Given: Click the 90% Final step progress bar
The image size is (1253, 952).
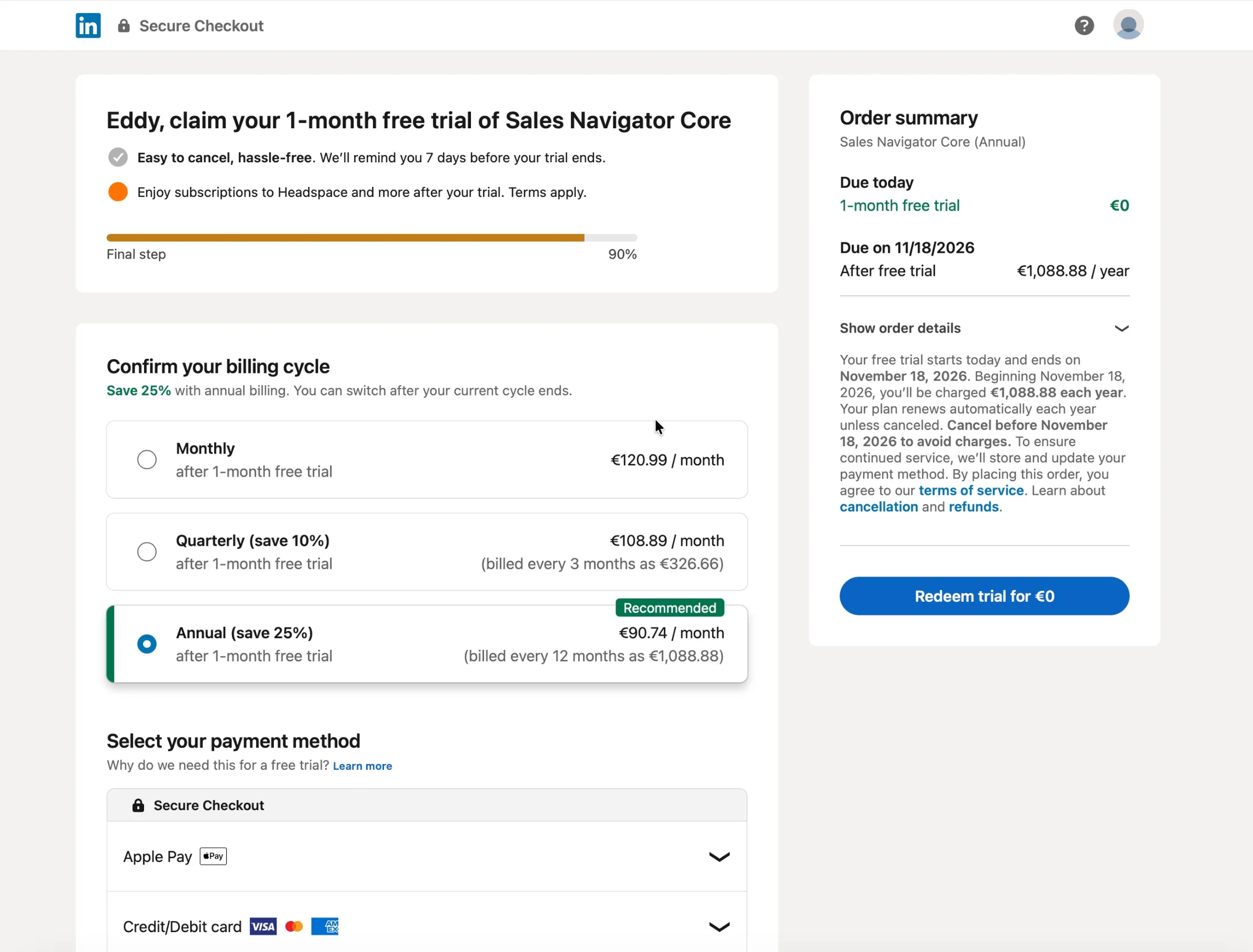Looking at the screenshot, I should 371,237.
